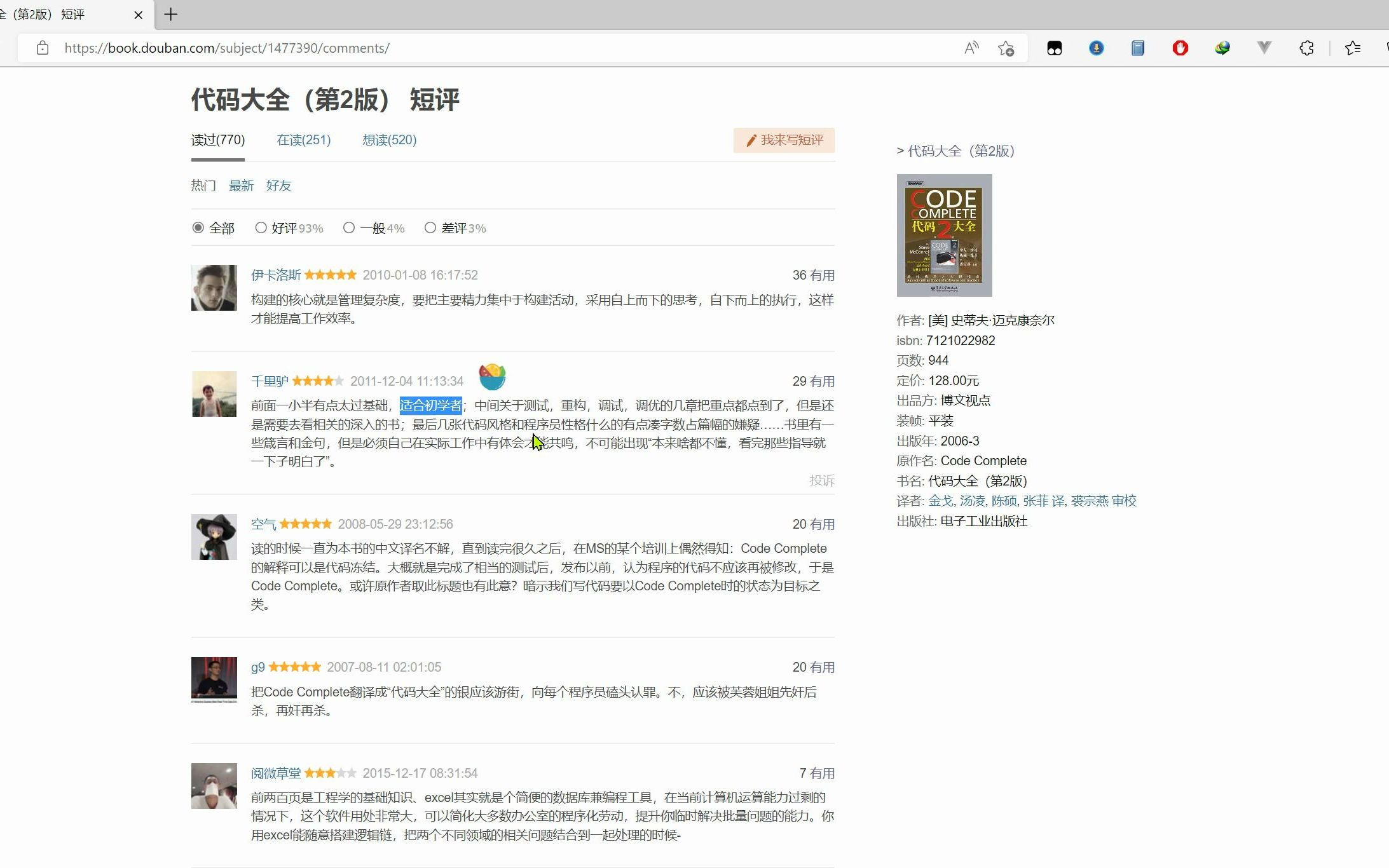Select the 差评 3% radio button
The width and height of the screenshot is (1389, 868).
(x=430, y=227)
